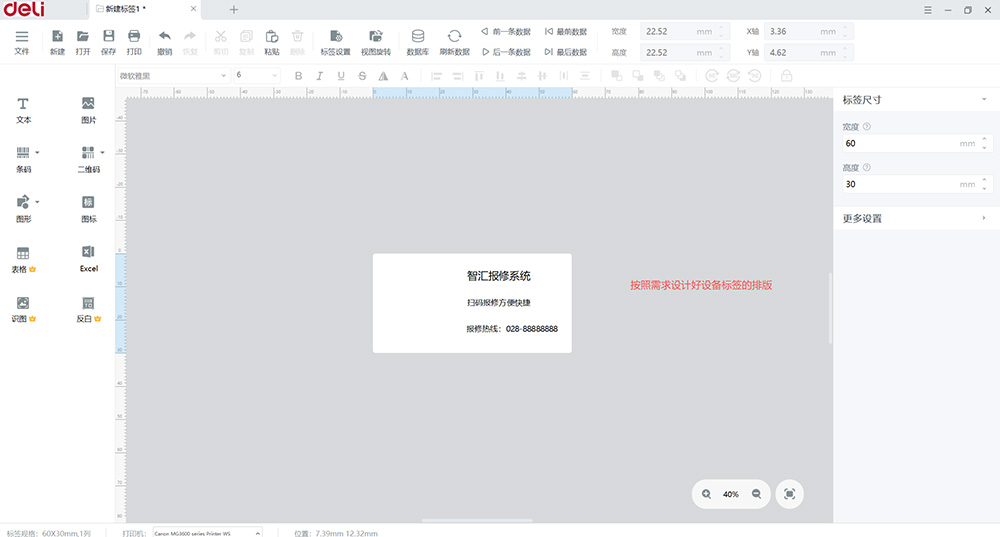Viewport: 1000px width, 537px height.
Task: Click the Y轴 field showing 4.62
Action: 809,52
